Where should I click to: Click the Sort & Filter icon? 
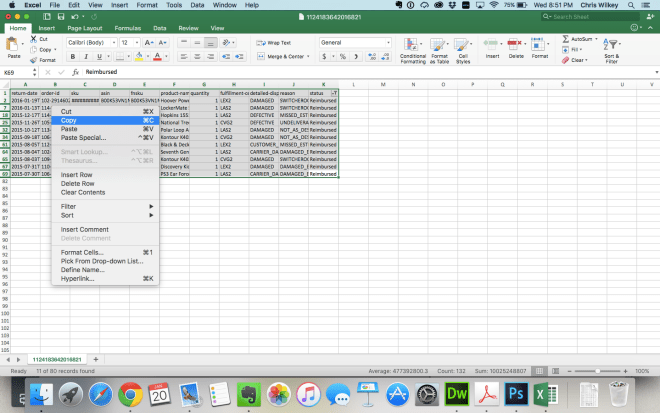pos(612,50)
